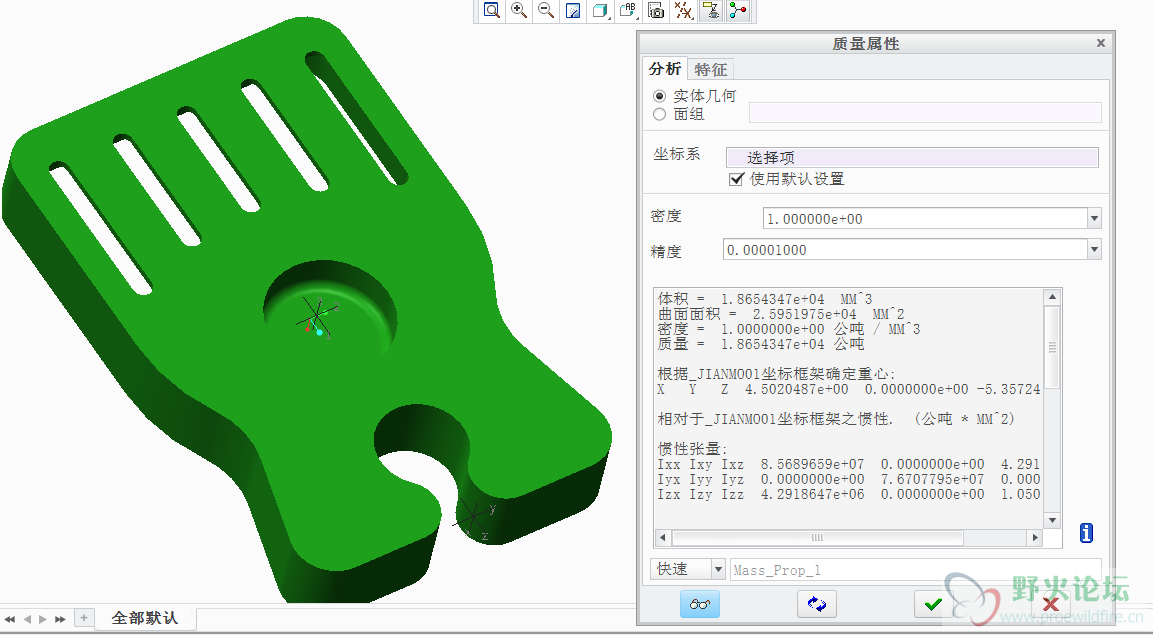Switch to the 特征 tab
The height and width of the screenshot is (635, 1153).
[x=710, y=69]
